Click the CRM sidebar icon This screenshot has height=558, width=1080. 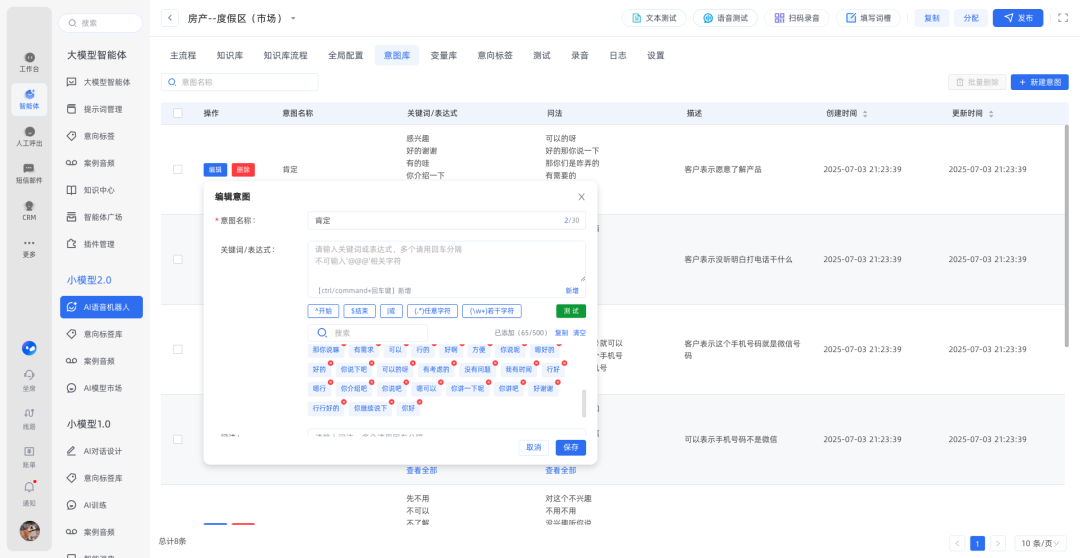(x=29, y=208)
